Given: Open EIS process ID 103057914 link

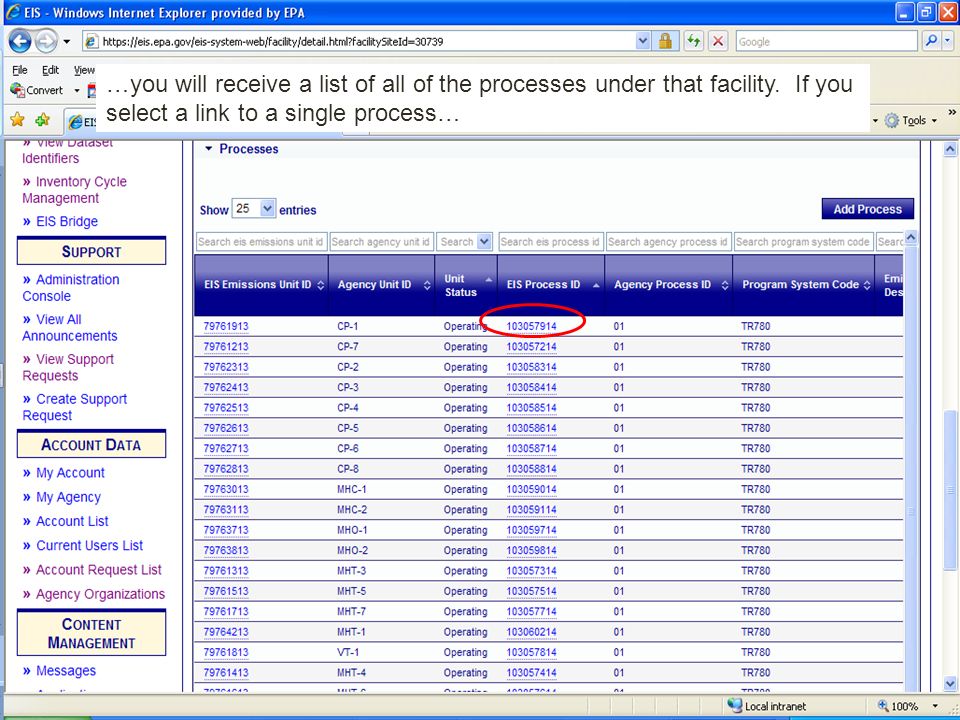Looking at the screenshot, I should [531, 326].
